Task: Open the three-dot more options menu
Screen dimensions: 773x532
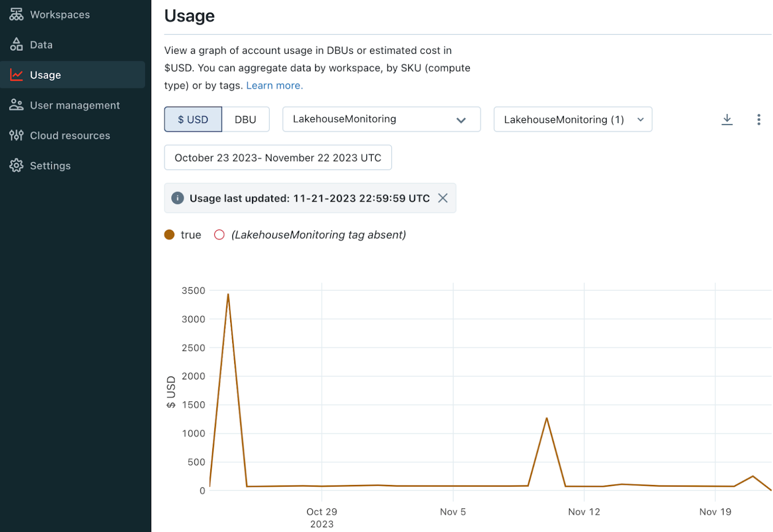Action: (x=758, y=120)
